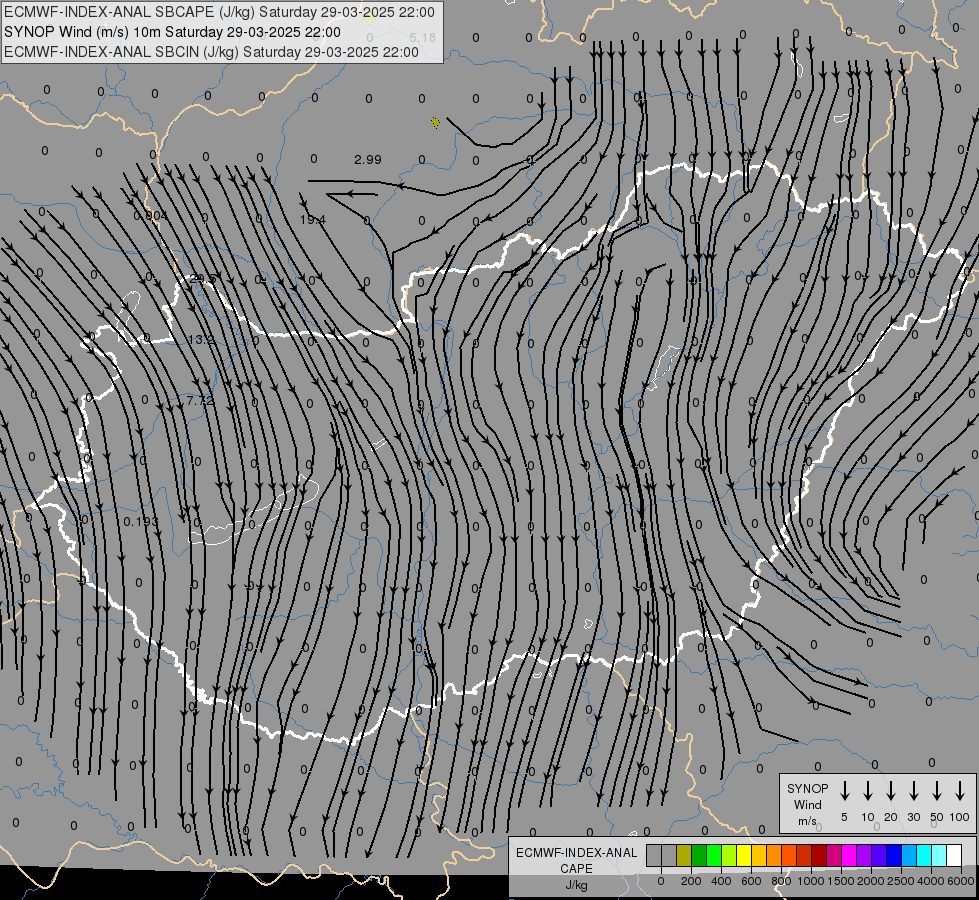Click the m/s unit in wind legend
Viewport: 979px width, 900px height.
[x=807, y=821]
